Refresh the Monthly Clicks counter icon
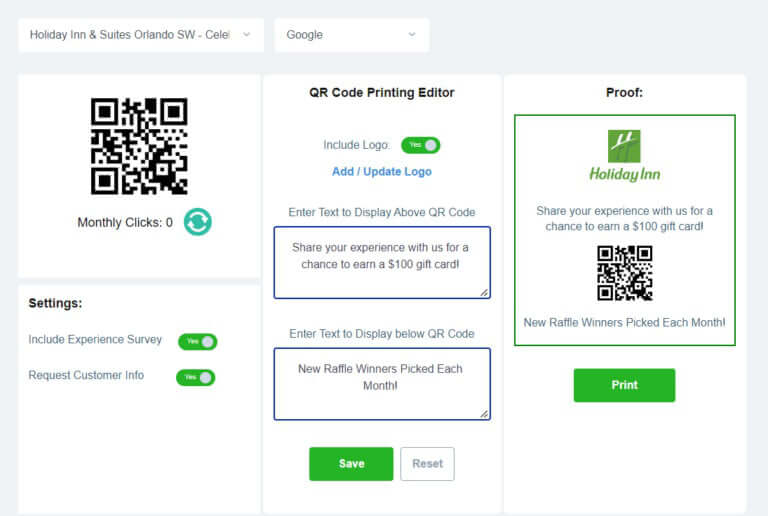Screen dimensions: 768x516 (198, 222)
